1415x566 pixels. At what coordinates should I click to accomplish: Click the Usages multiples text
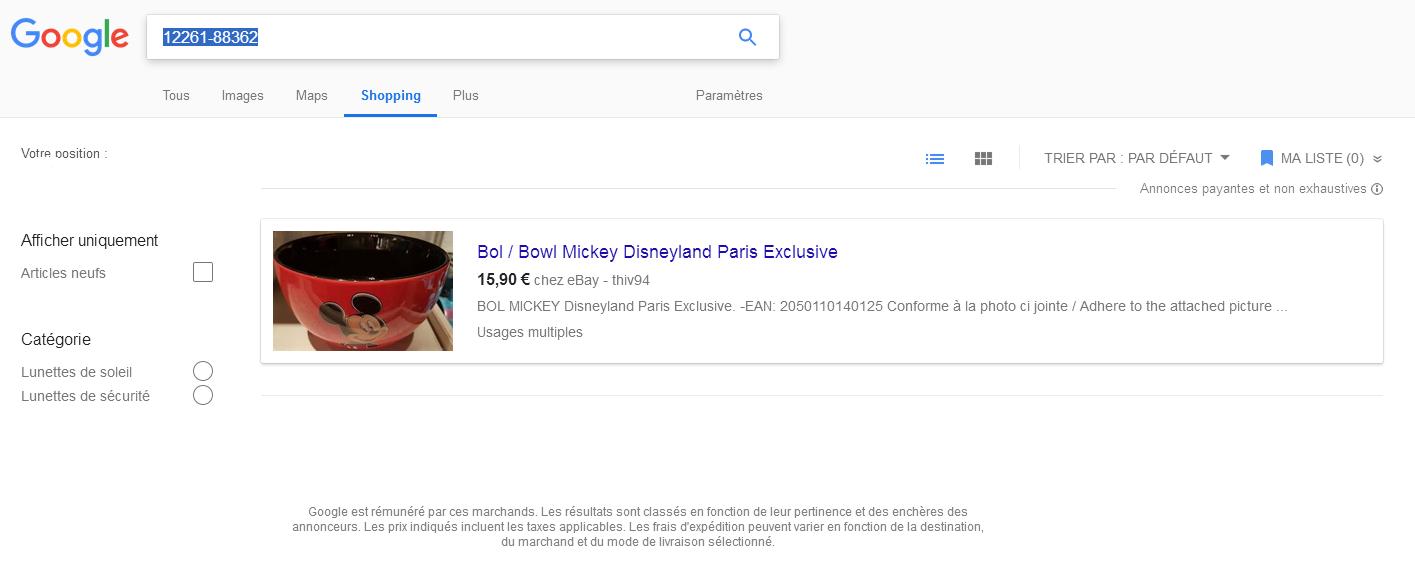coord(530,332)
